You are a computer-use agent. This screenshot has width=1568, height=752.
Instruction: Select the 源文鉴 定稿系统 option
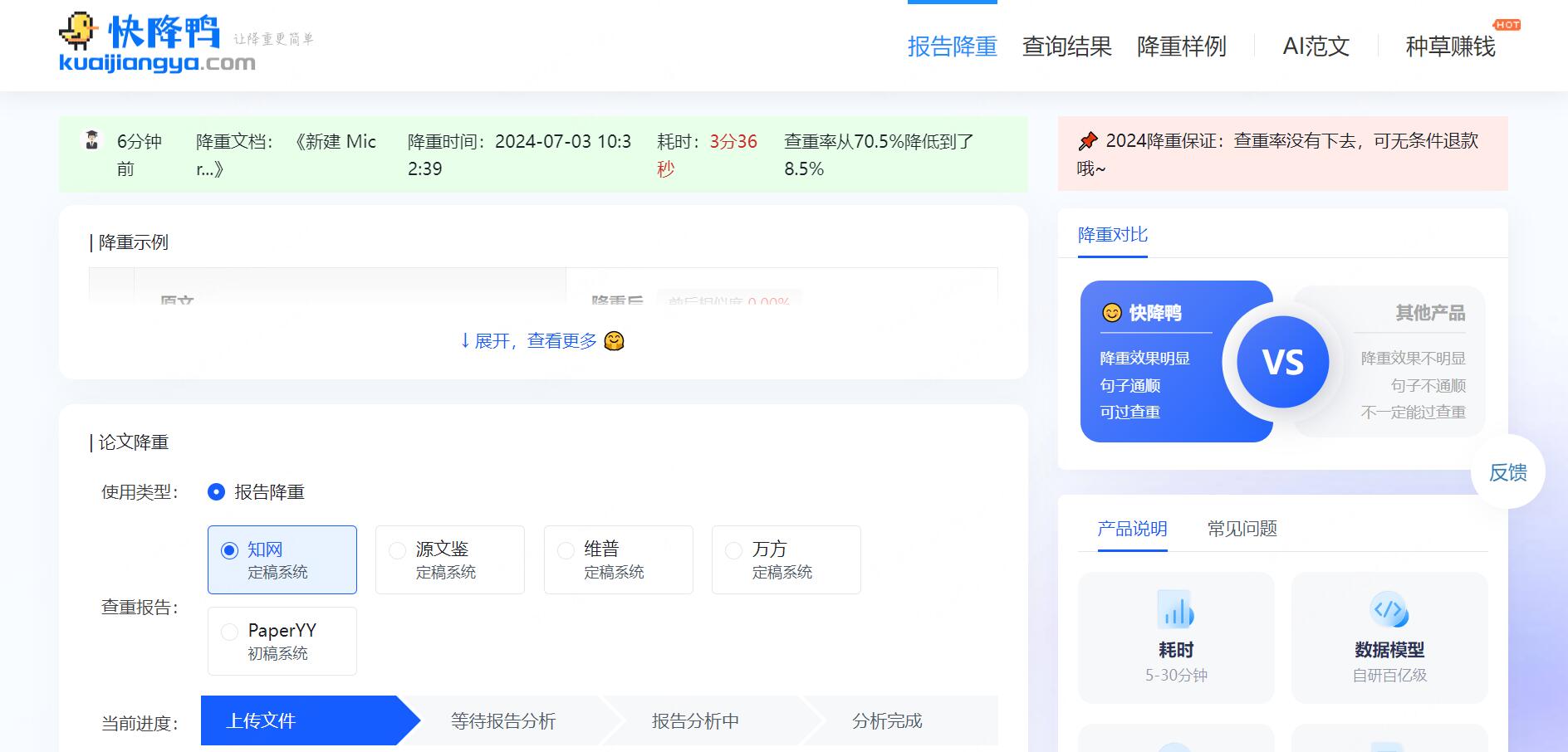[450, 559]
